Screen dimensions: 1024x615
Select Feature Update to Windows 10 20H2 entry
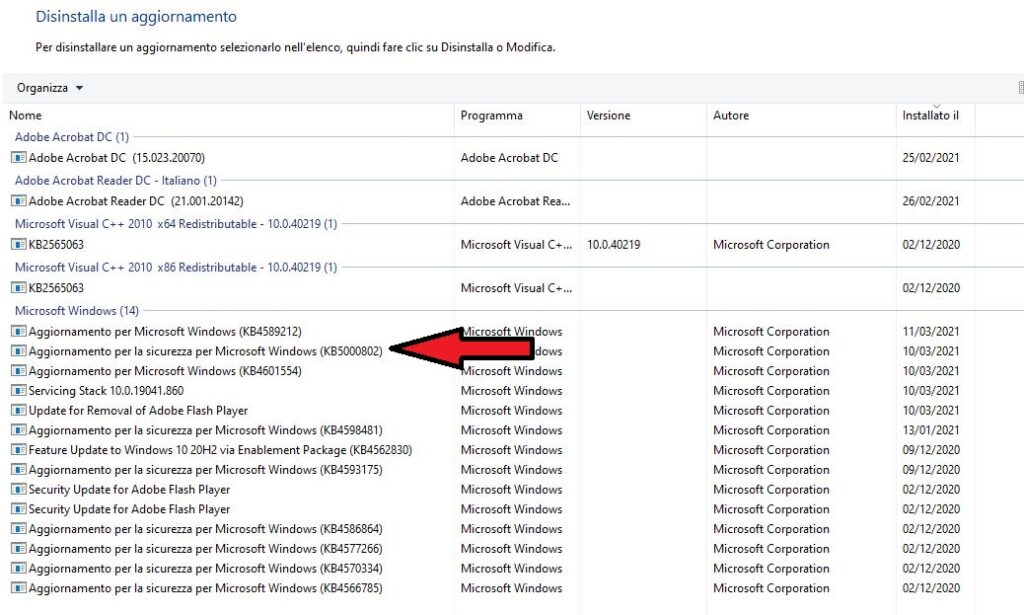[x=221, y=450]
